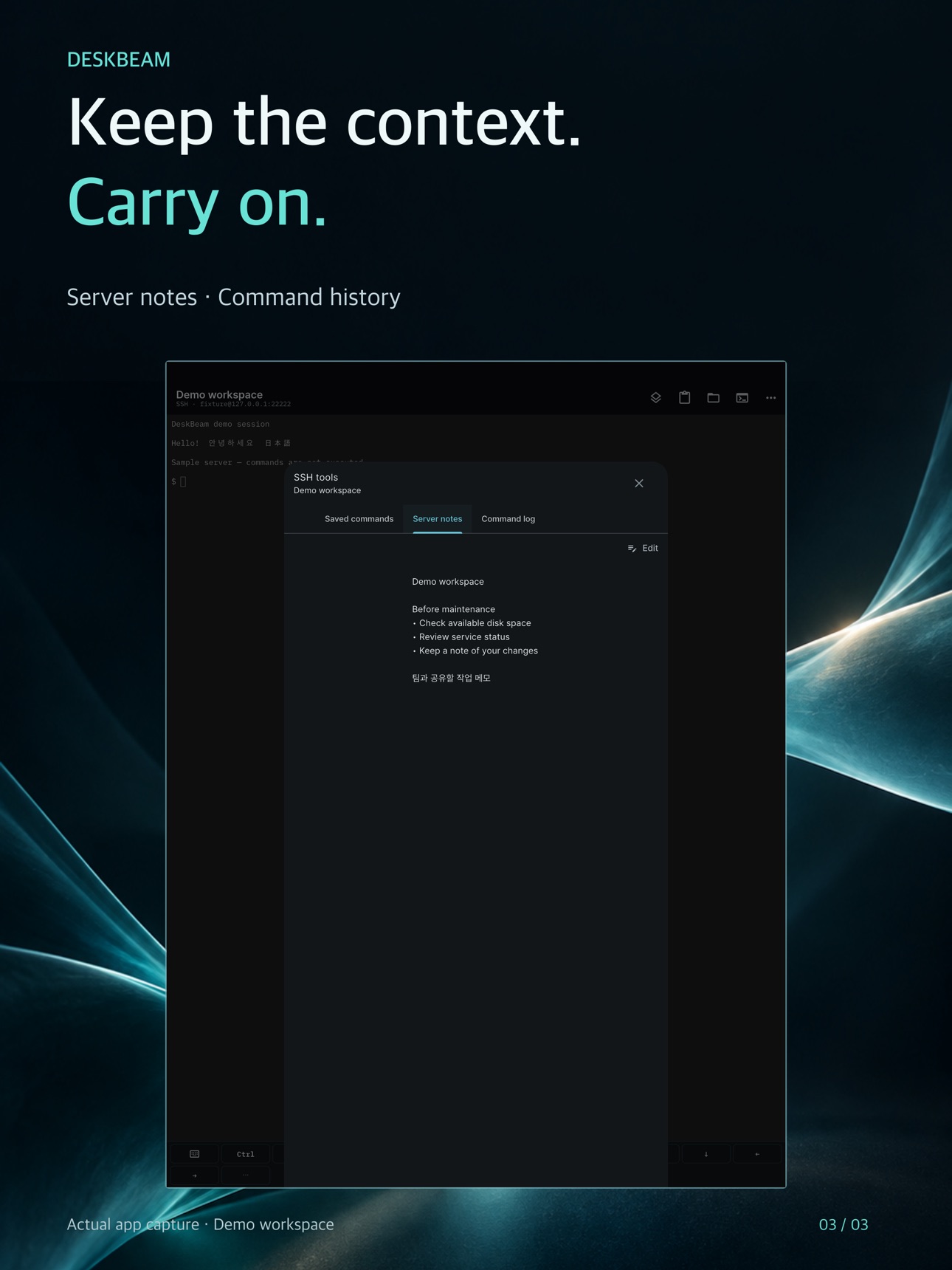Edit the server notes
The width and height of the screenshot is (952, 1270).
coord(643,548)
